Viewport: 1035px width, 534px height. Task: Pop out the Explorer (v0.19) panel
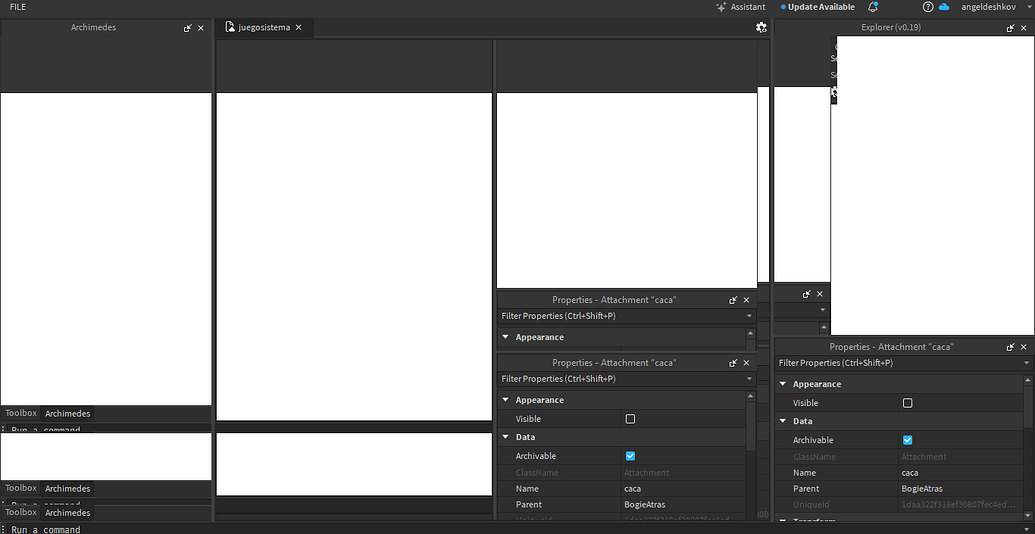1011,28
